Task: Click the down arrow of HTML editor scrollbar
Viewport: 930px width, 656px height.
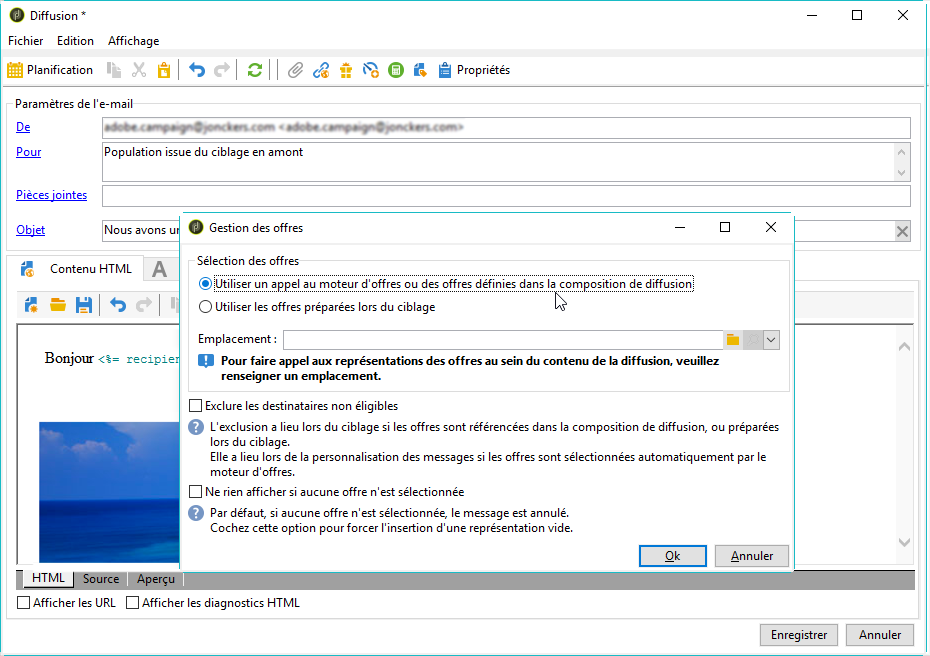Action: point(904,542)
